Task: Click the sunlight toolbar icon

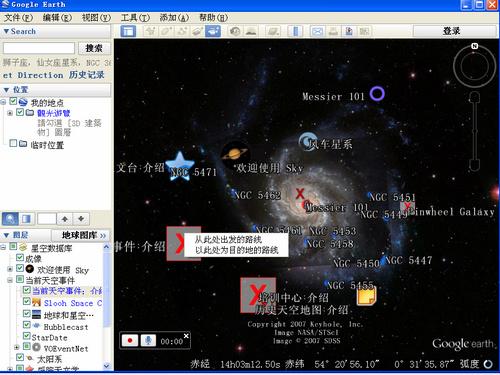Action: [x=251, y=31]
